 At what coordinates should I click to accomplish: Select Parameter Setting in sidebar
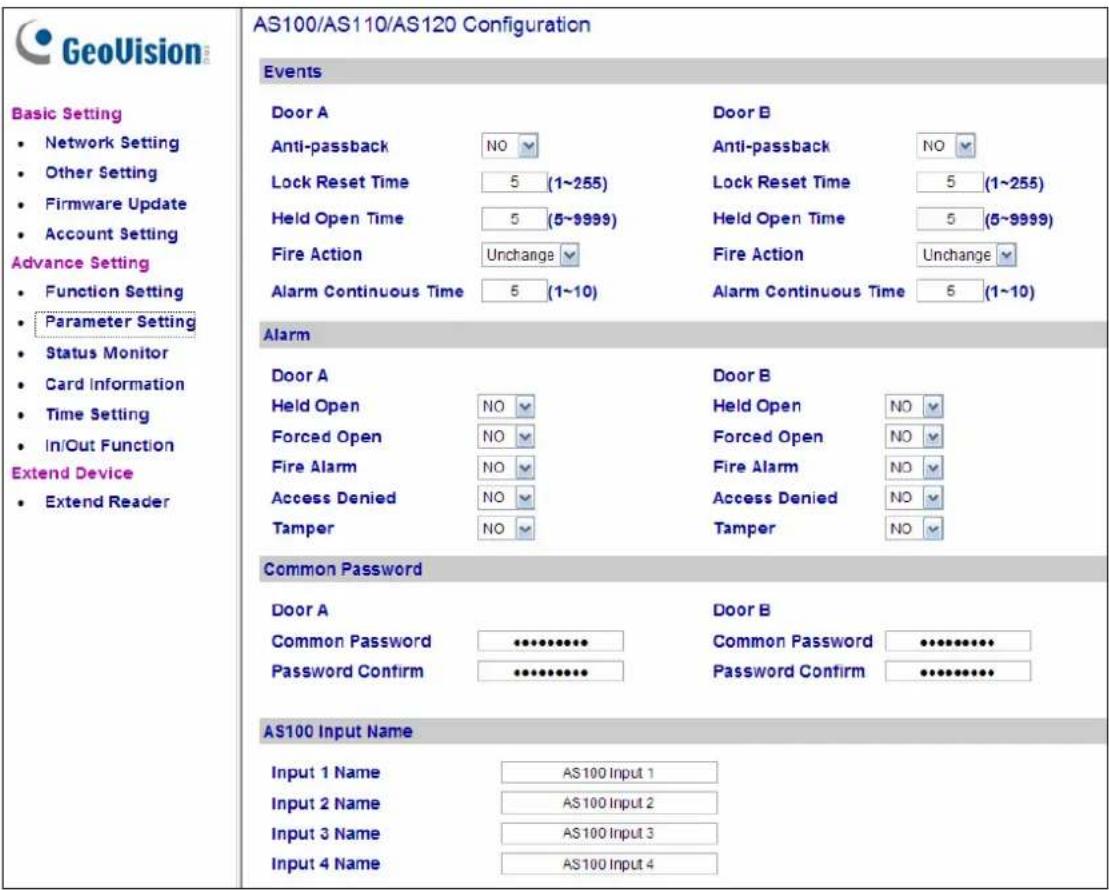click(120, 322)
